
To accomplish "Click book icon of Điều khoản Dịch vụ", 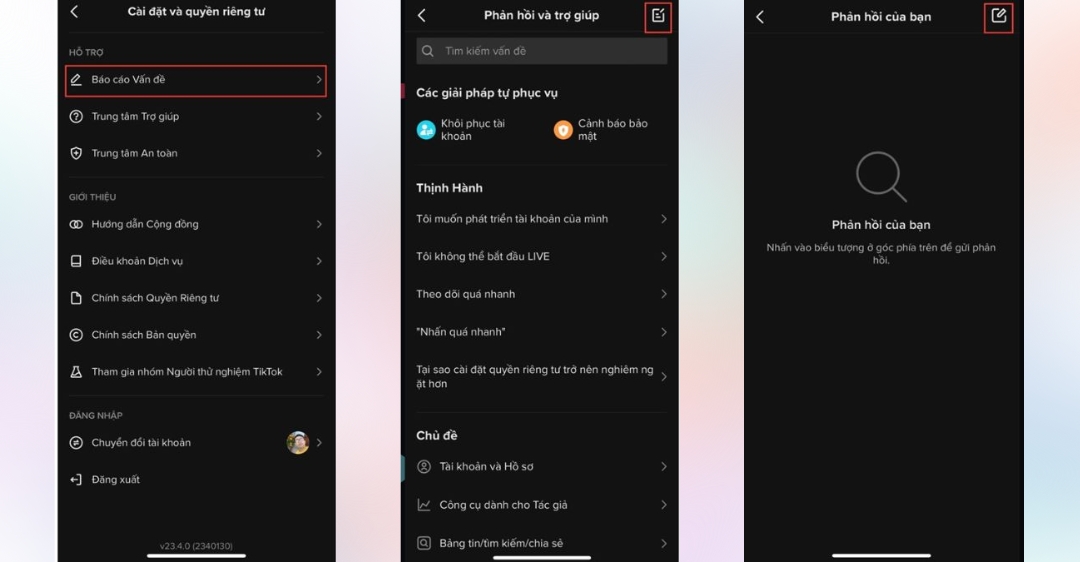I will coord(76,261).
